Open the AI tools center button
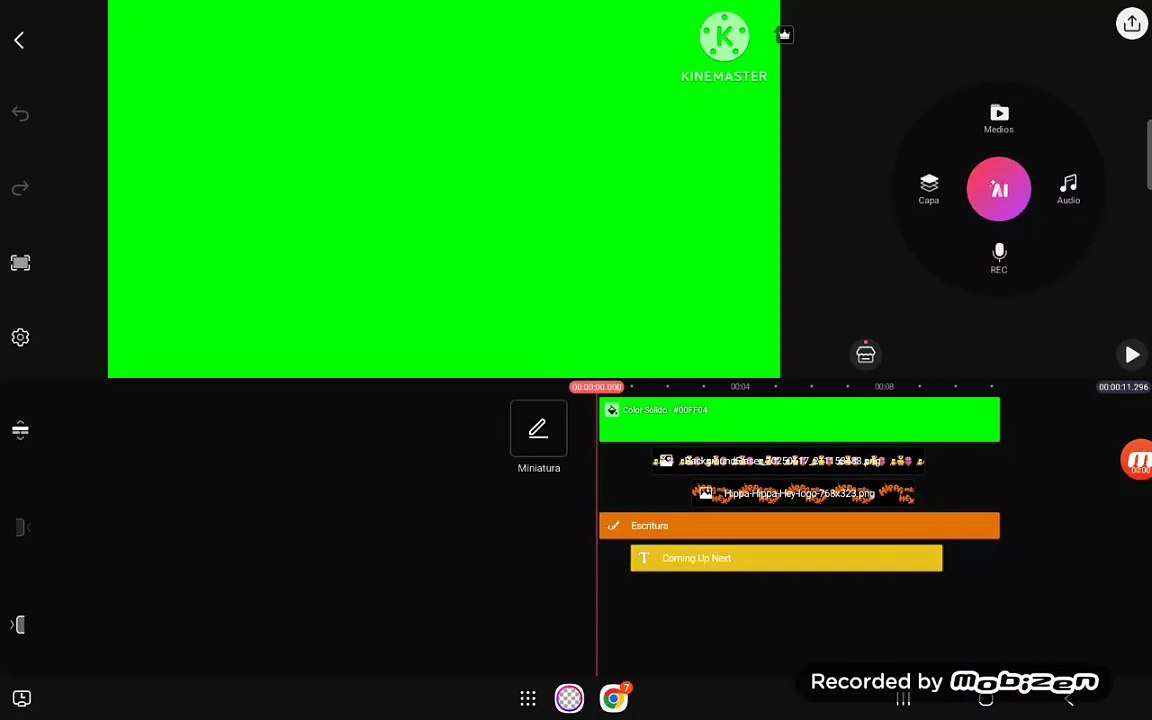Viewport: 1152px width, 720px height. tap(998, 189)
